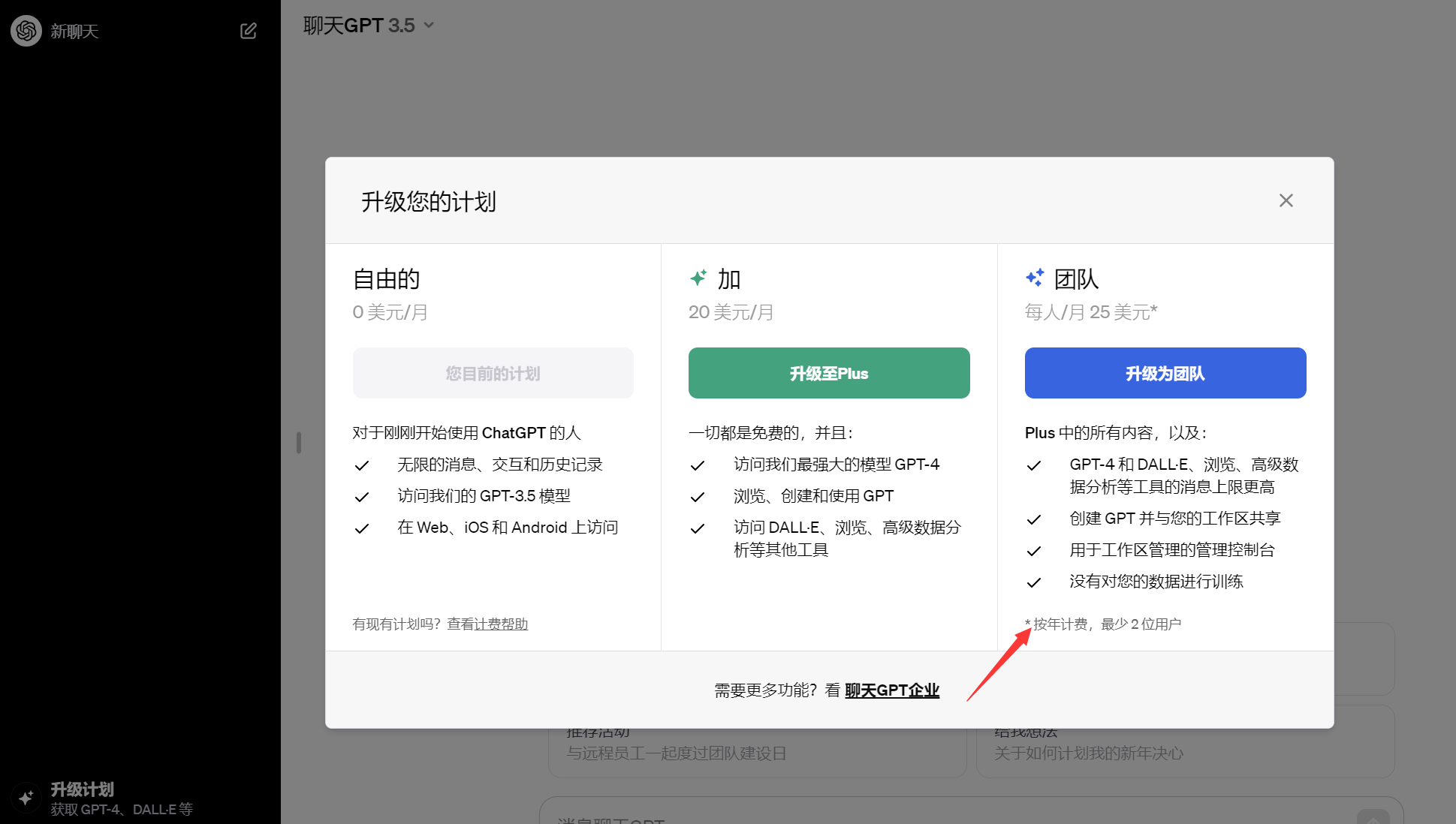The width and height of the screenshot is (1456, 824).
Task: Click 升级计划 in the sidebar bottom
Action: [x=82, y=789]
